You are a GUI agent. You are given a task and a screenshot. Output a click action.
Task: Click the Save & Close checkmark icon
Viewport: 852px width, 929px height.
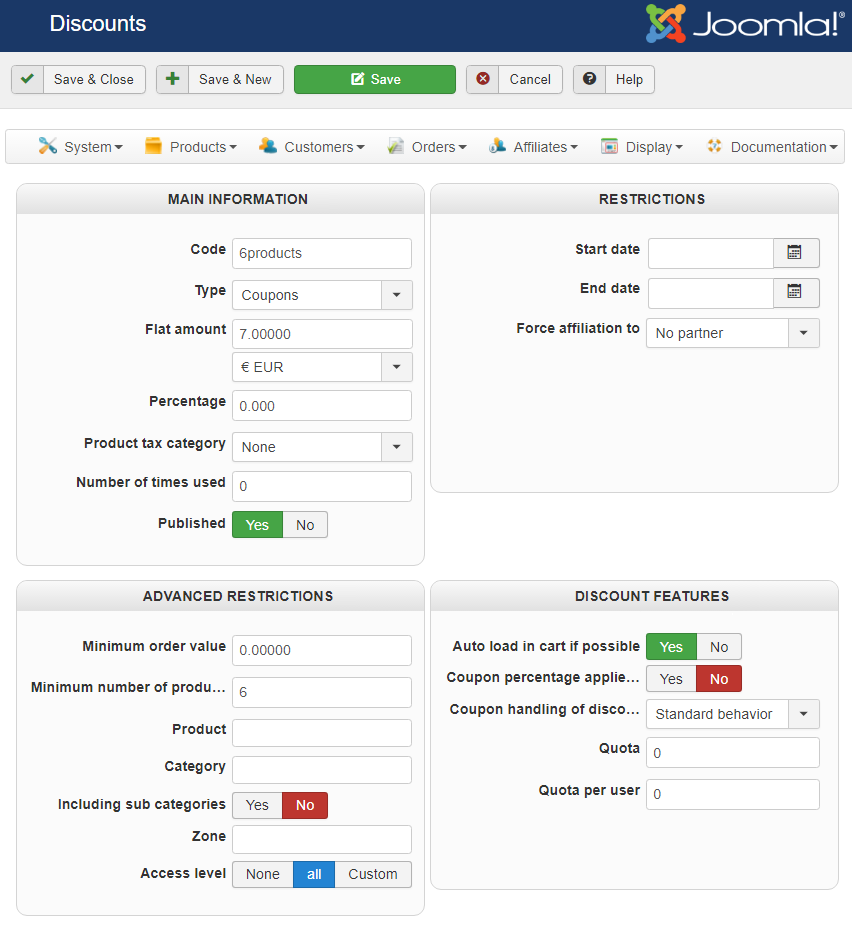point(28,79)
